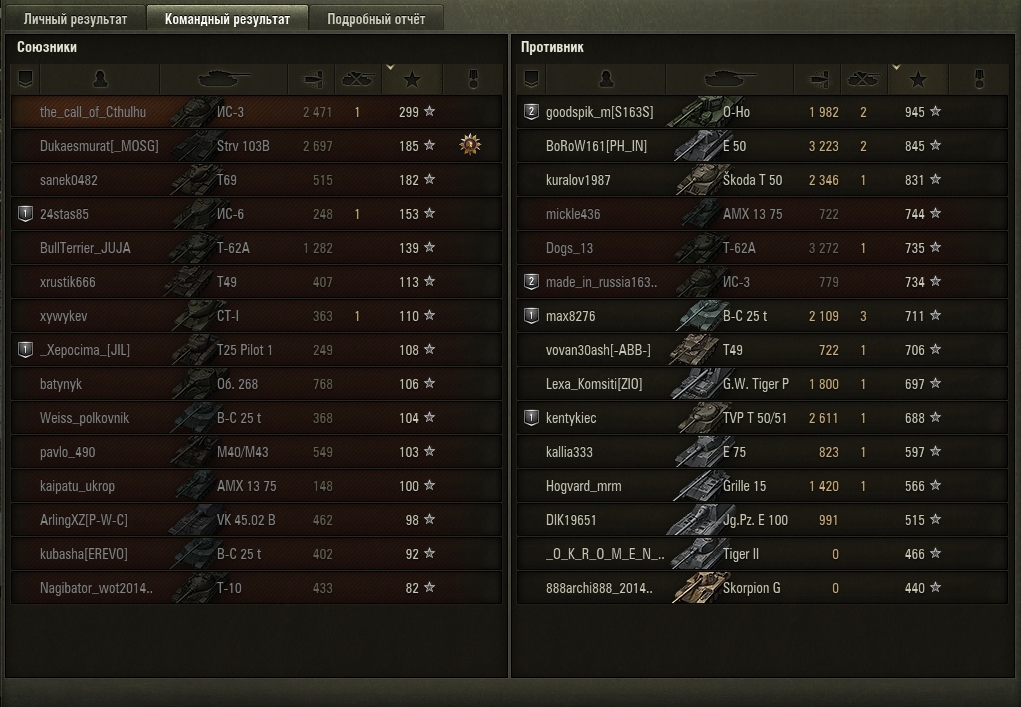The height and width of the screenshot is (707, 1021).
Task: Sort enemy team by damage shell icon
Action: pyautogui.click(x=817, y=79)
